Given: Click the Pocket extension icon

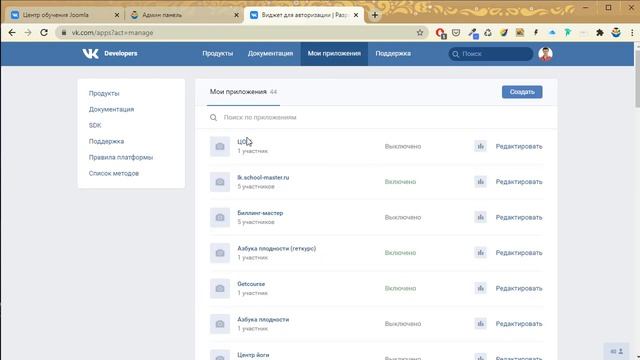Looking at the screenshot, I should click(456, 33).
